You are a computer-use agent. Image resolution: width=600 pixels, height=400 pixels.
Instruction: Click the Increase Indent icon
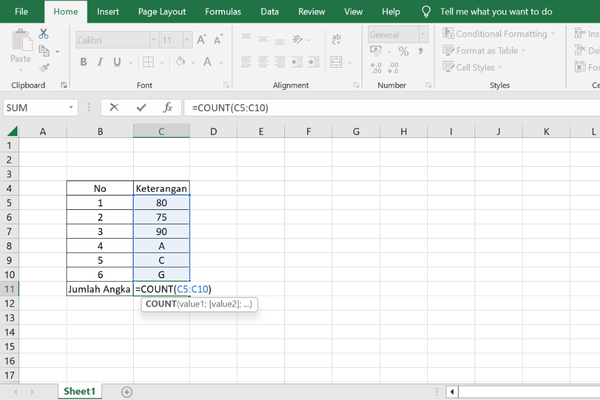click(x=314, y=62)
